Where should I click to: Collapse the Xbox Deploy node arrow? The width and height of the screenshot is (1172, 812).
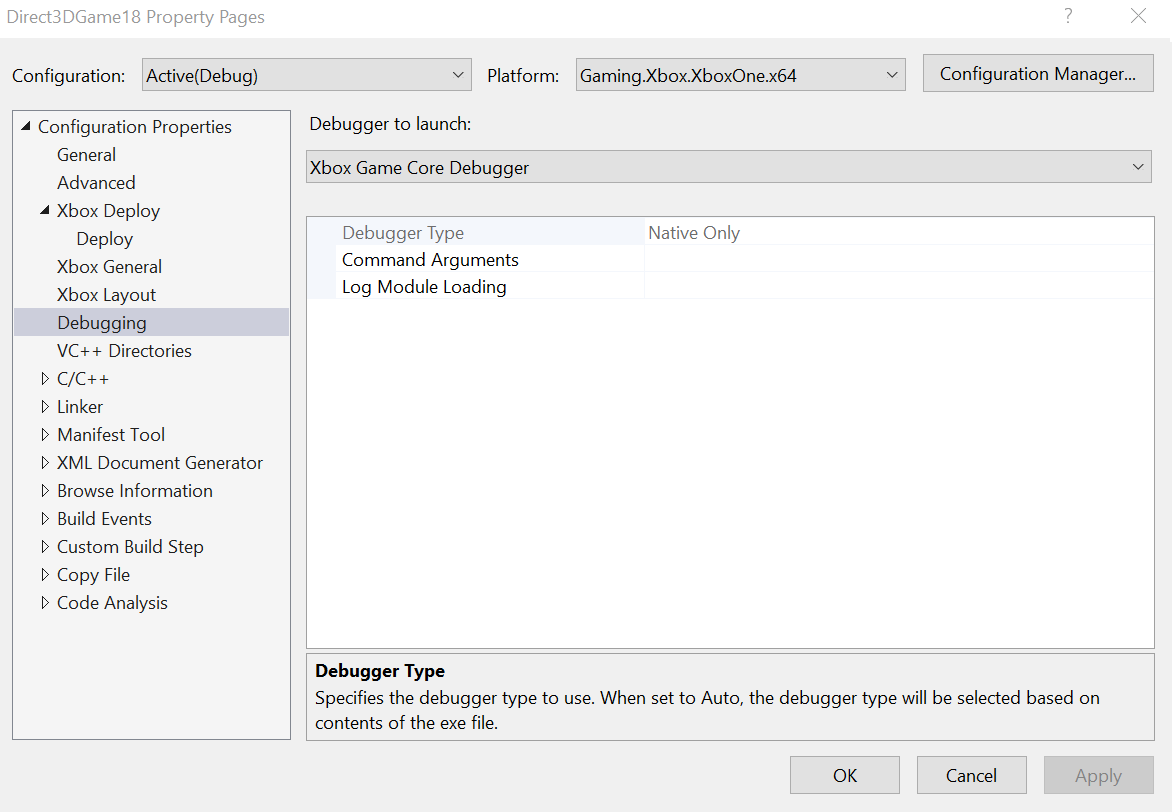[45, 210]
